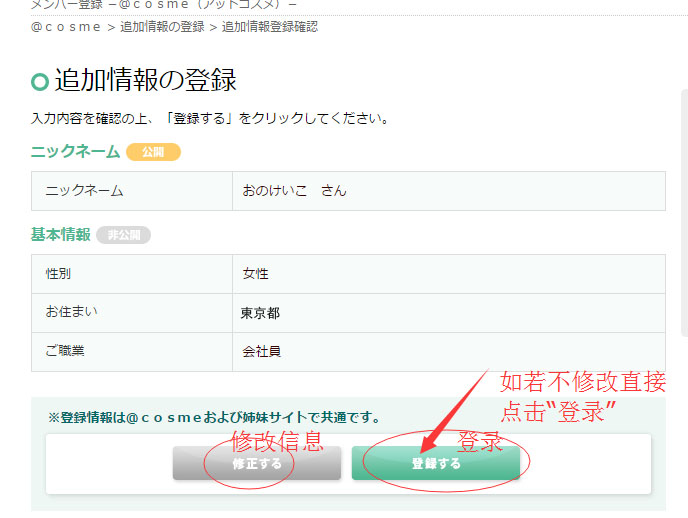Click the 東京都 residence value
The image size is (688, 518).
[260, 313]
